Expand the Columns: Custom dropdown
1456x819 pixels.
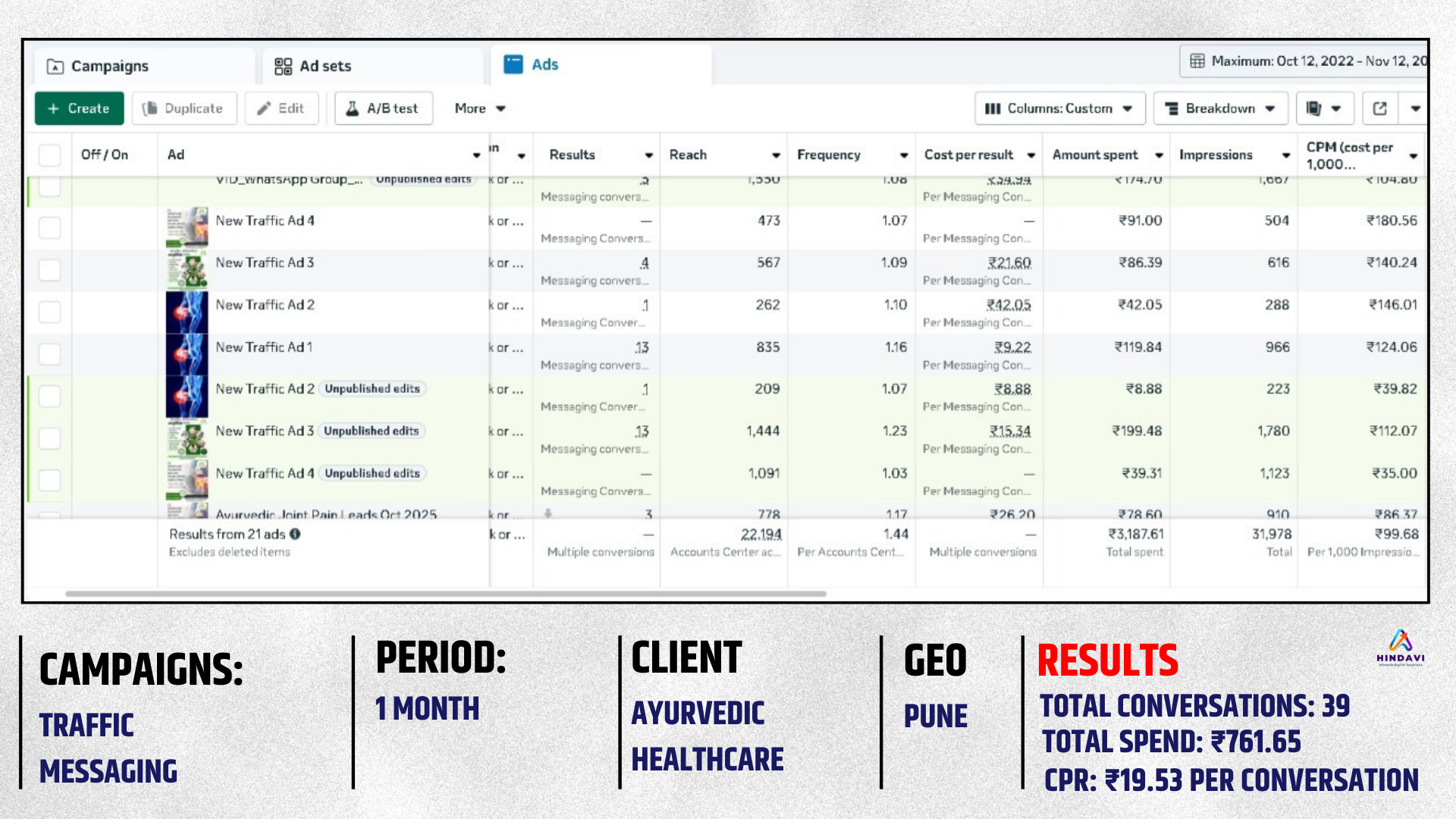click(1059, 108)
